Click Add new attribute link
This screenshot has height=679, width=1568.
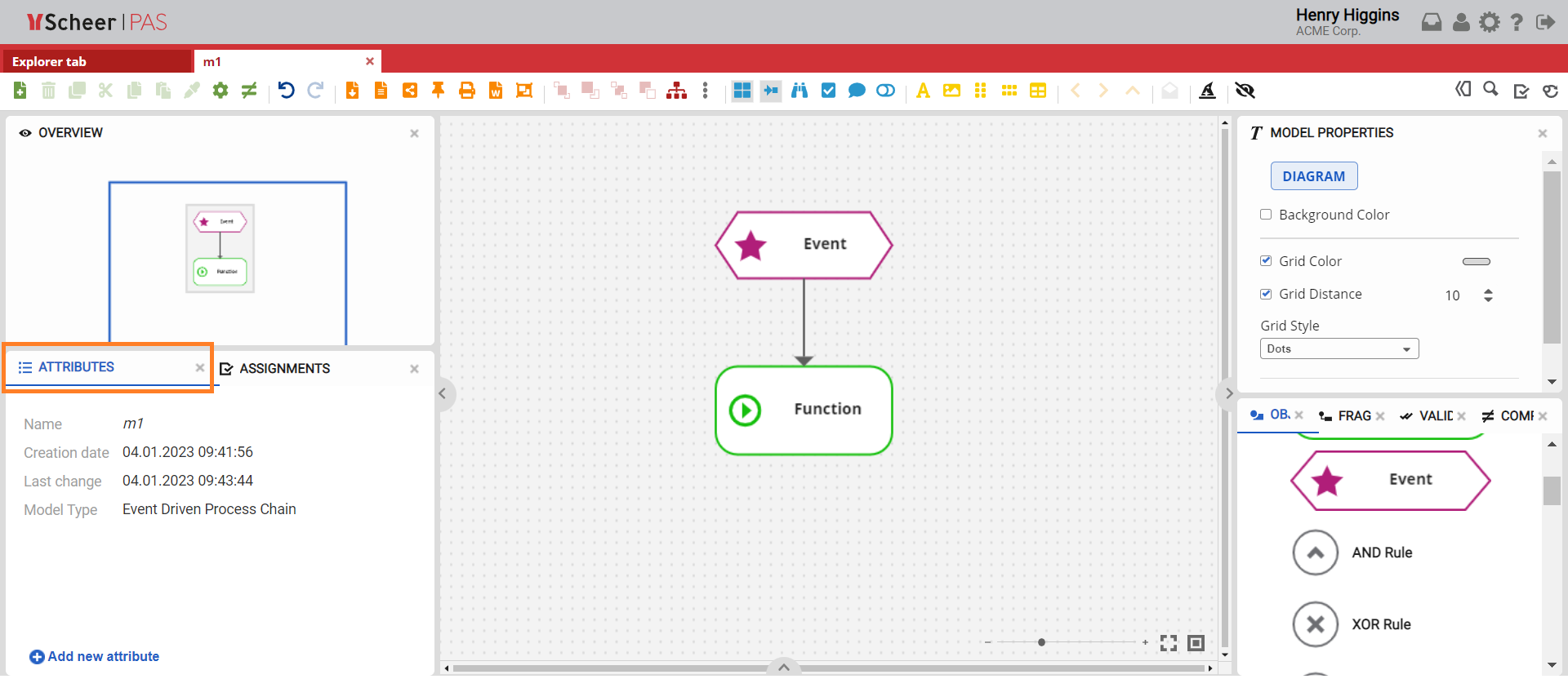pyautogui.click(x=95, y=657)
